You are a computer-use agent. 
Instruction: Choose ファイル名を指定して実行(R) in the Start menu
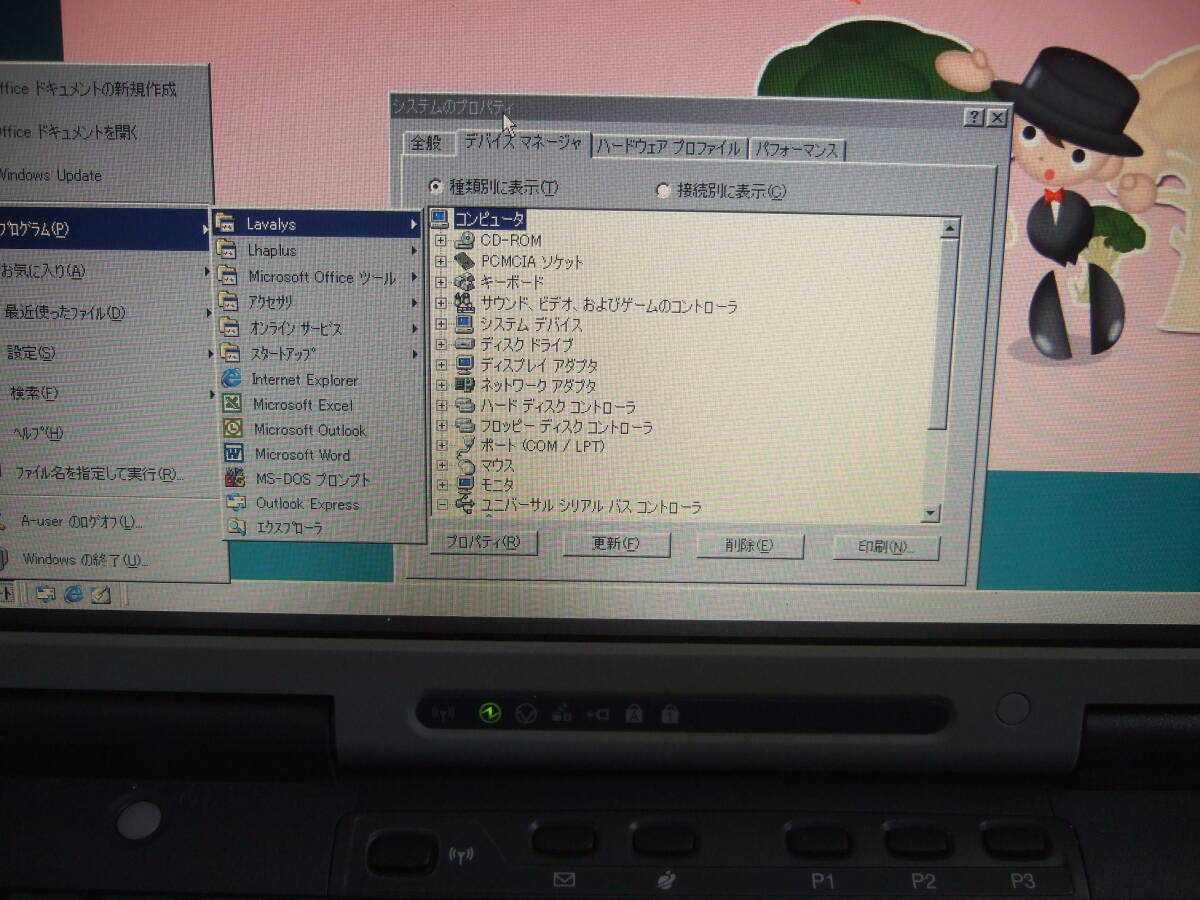coord(111,473)
